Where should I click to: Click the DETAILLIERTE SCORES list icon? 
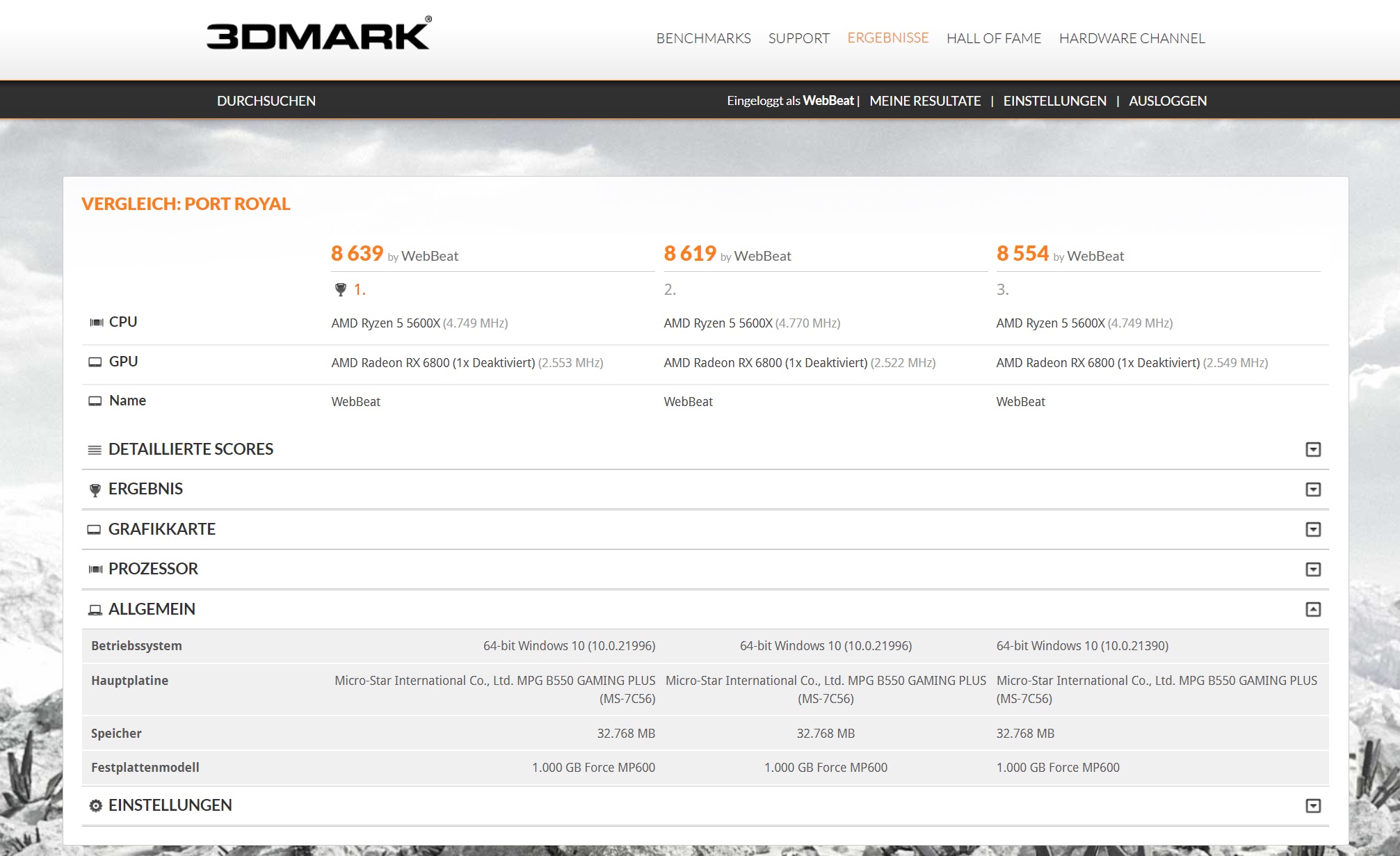click(95, 450)
